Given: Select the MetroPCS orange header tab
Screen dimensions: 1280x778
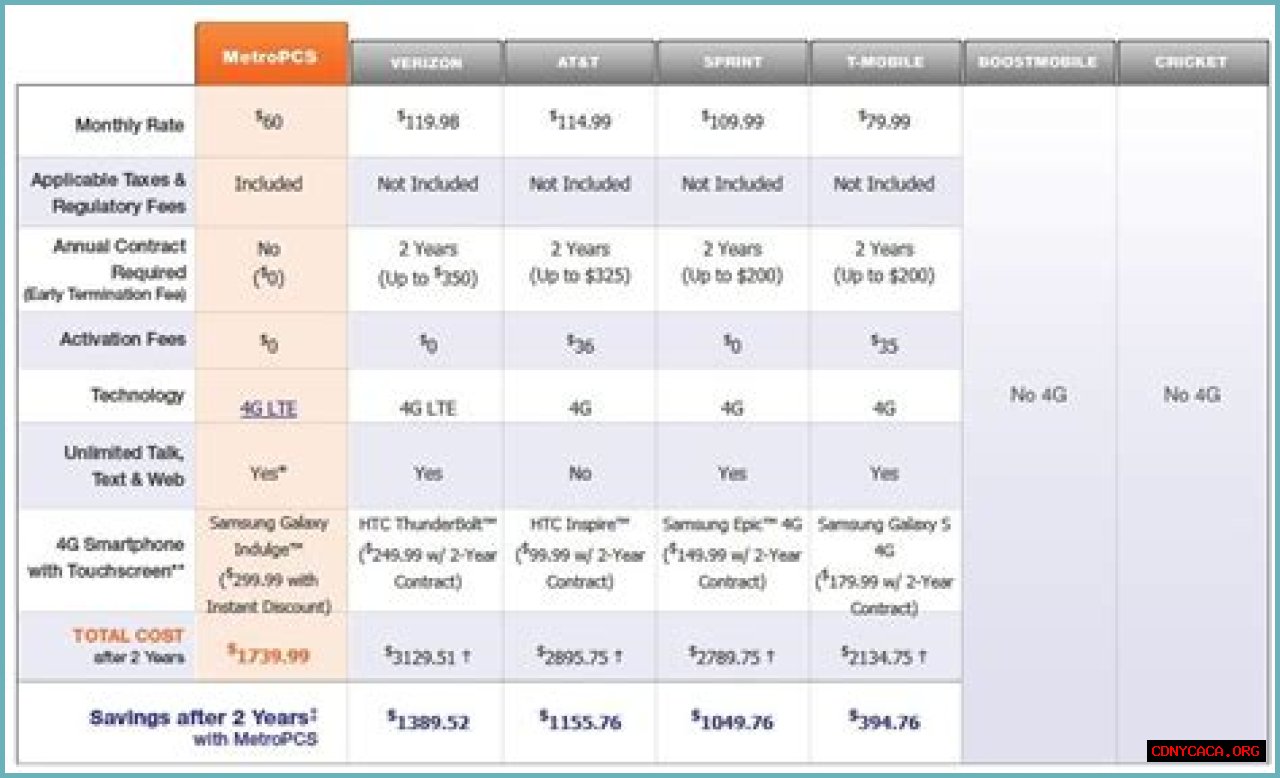Looking at the screenshot, I should 270,56.
